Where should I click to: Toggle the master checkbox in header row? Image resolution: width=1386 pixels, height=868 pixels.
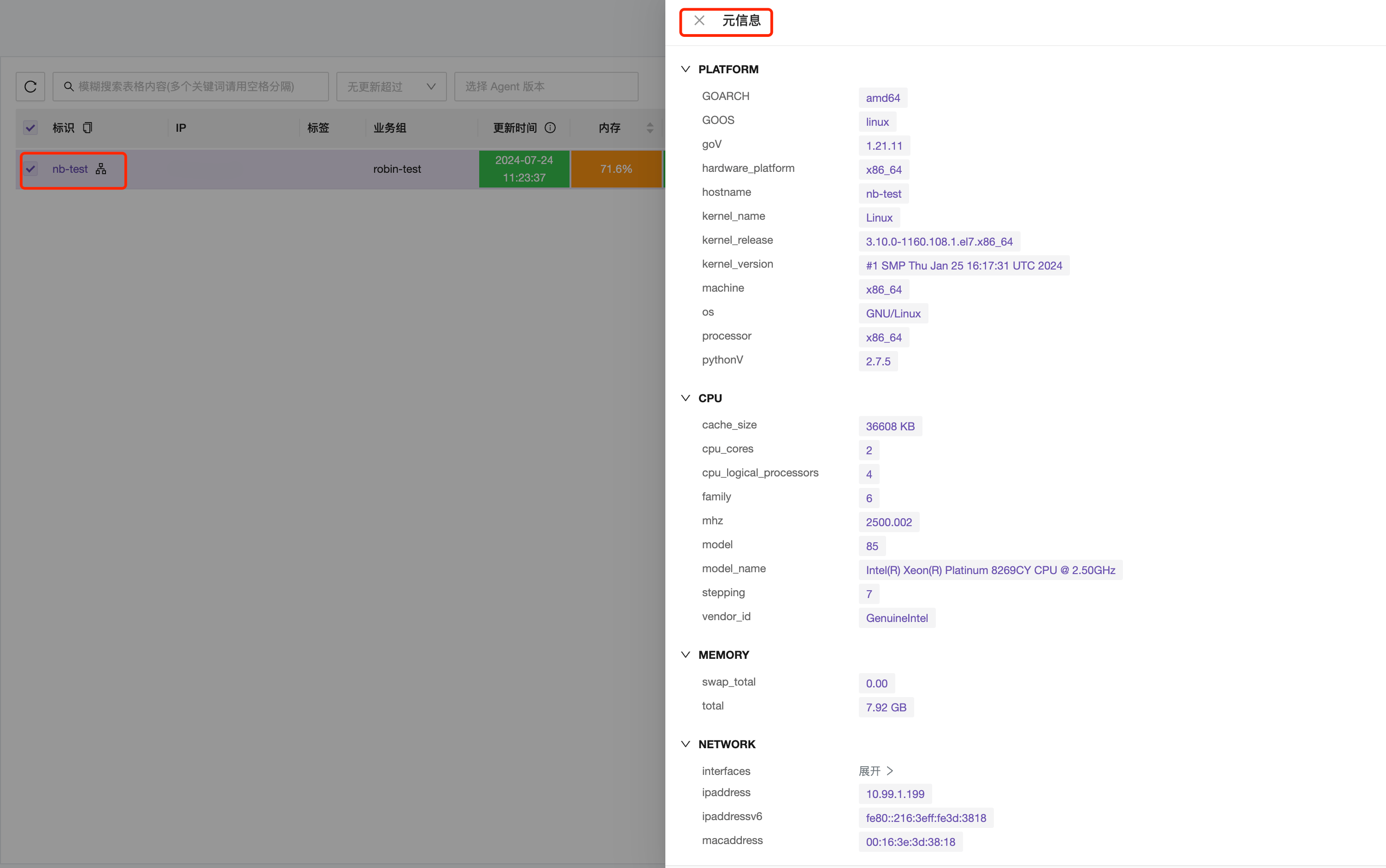click(30, 128)
